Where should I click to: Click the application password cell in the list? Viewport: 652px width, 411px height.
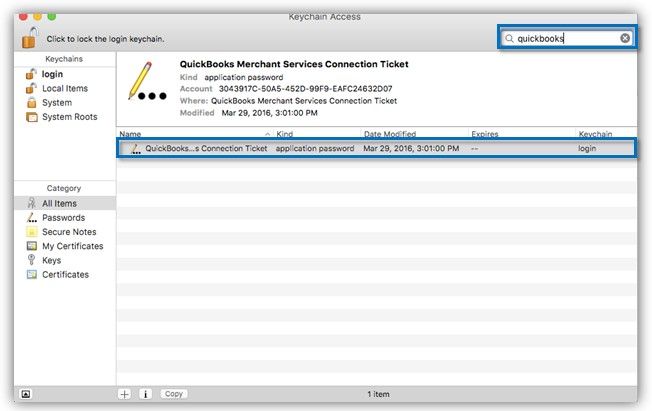[315, 149]
